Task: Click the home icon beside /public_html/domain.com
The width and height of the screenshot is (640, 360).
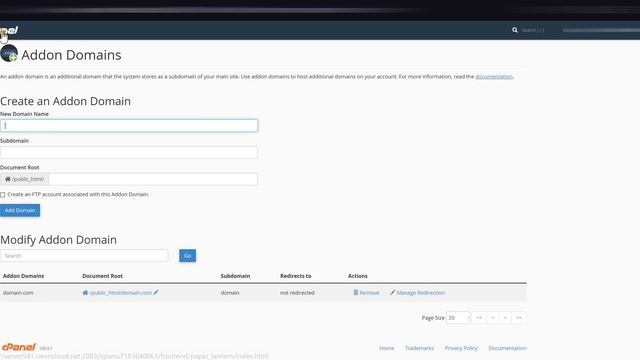Action: (85, 293)
